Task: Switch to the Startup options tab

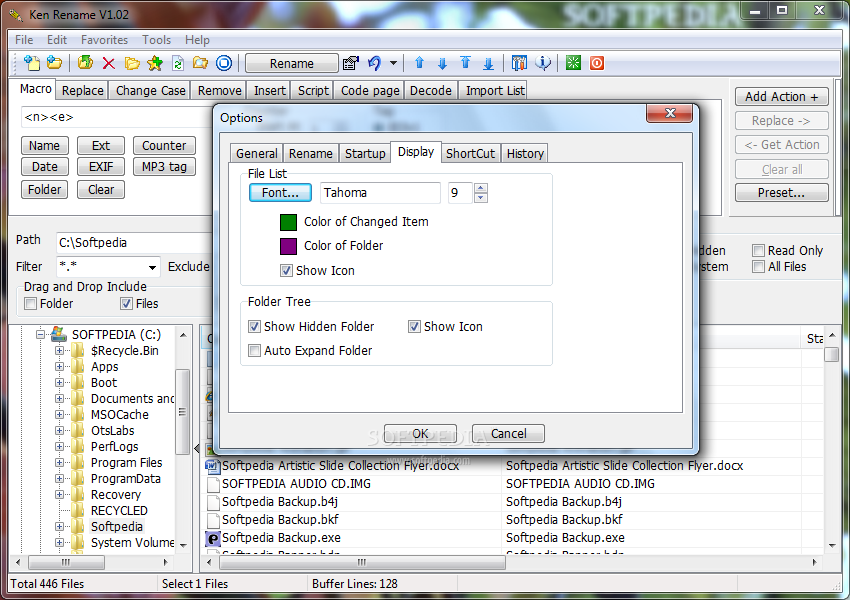Action: coord(365,153)
